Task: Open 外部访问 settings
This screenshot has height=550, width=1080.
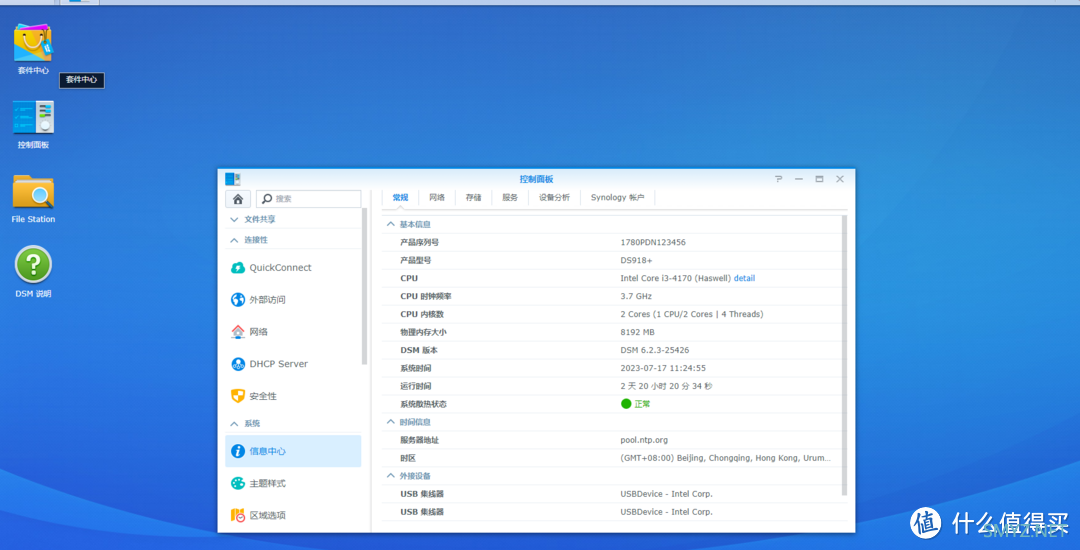Action: (293, 299)
